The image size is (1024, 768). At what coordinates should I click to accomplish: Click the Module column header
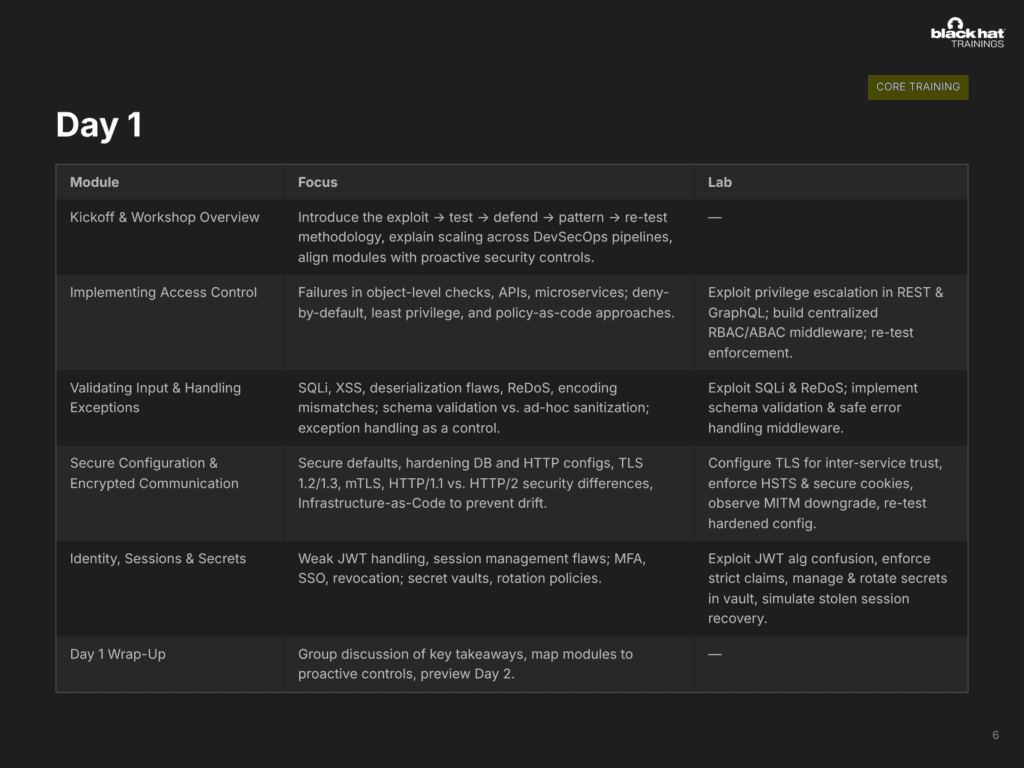pos(95,182)
